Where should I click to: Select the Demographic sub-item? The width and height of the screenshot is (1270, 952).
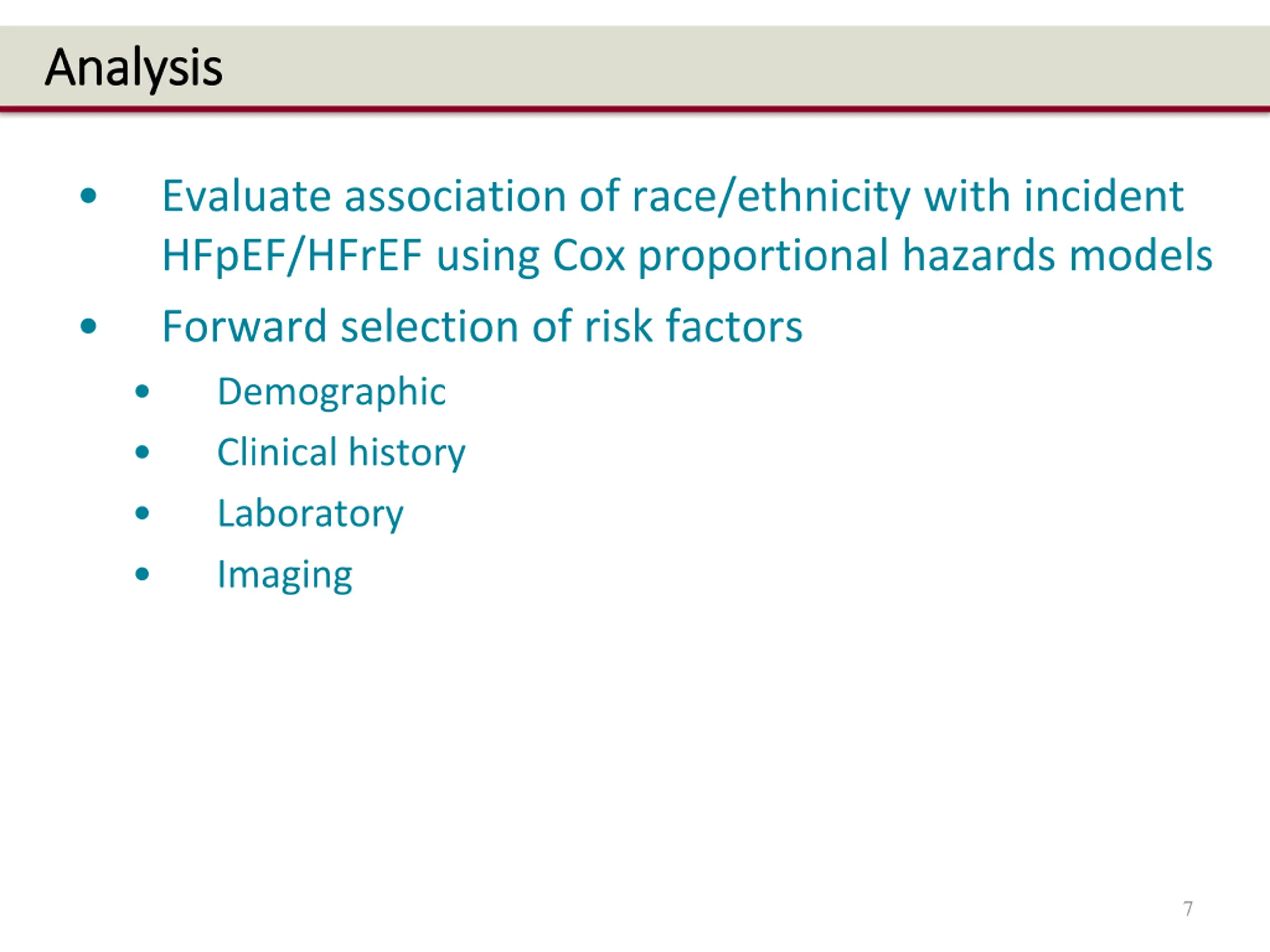tap(331, 393)
